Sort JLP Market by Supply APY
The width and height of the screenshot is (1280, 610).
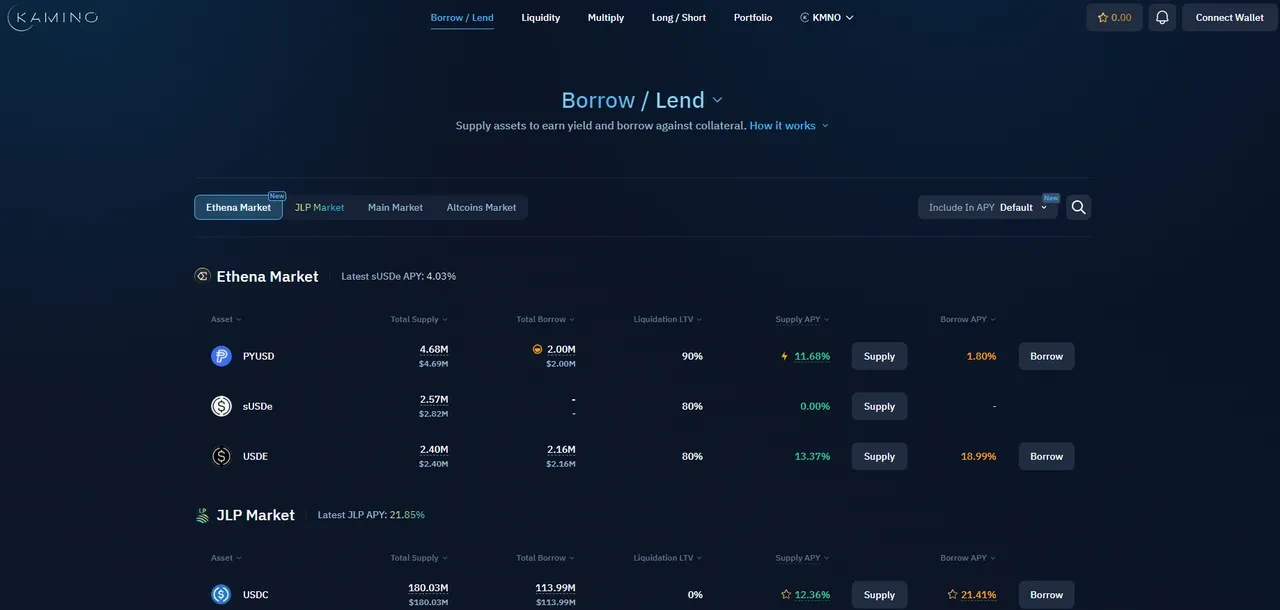click(802, 558)
